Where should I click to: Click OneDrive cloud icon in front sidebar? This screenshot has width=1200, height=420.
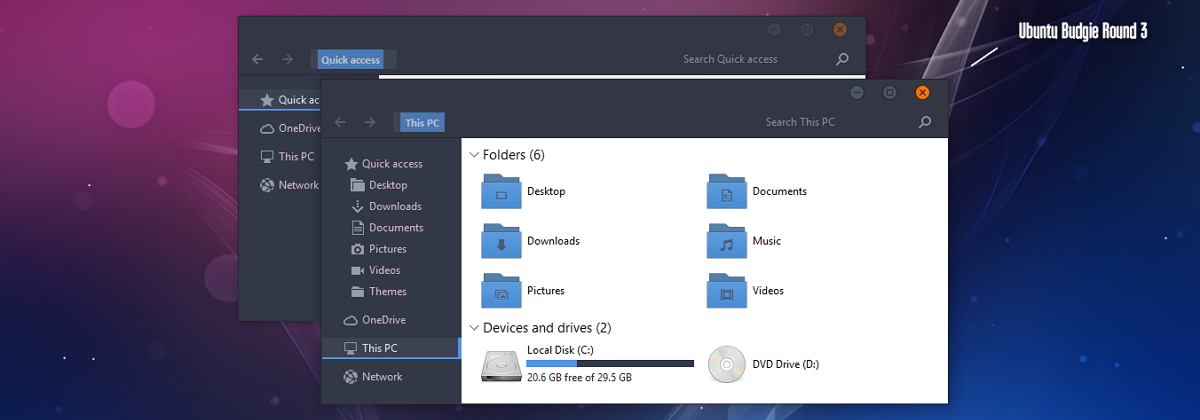[351, 320]
